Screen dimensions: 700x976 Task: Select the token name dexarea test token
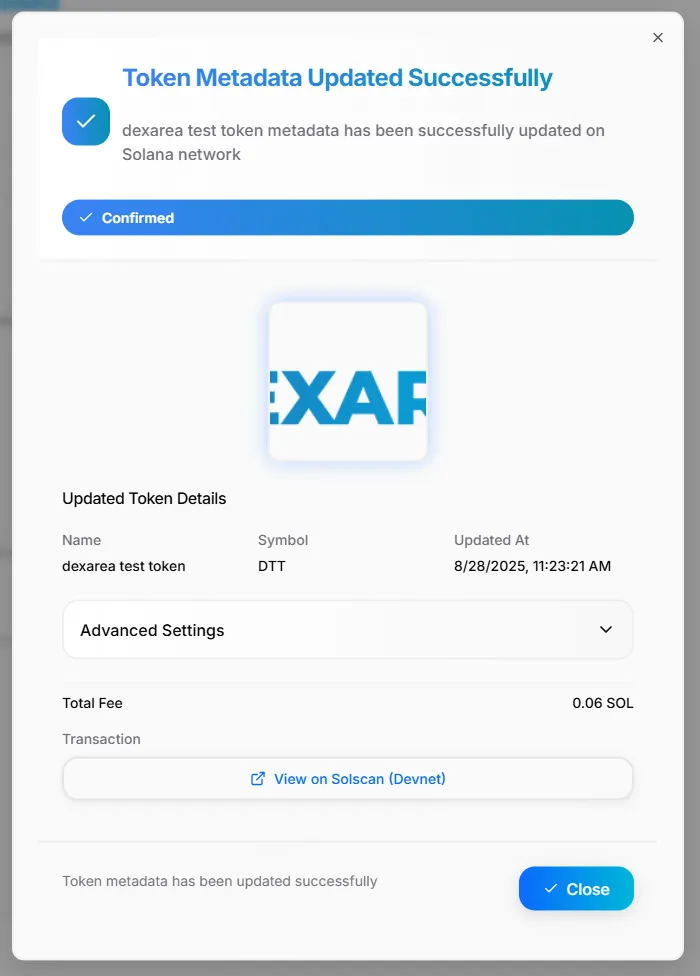click(123, 565)
